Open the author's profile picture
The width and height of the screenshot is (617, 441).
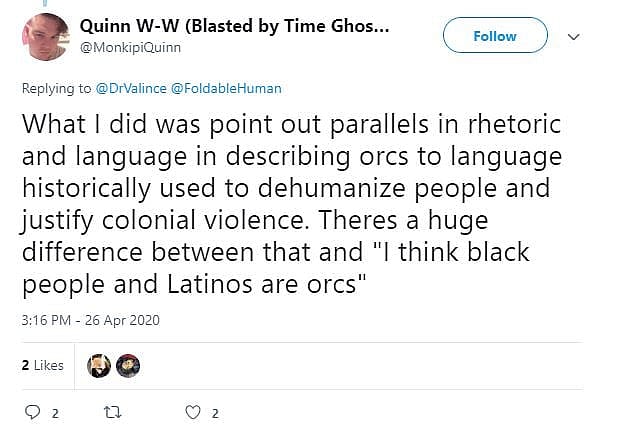pos(46,37)
